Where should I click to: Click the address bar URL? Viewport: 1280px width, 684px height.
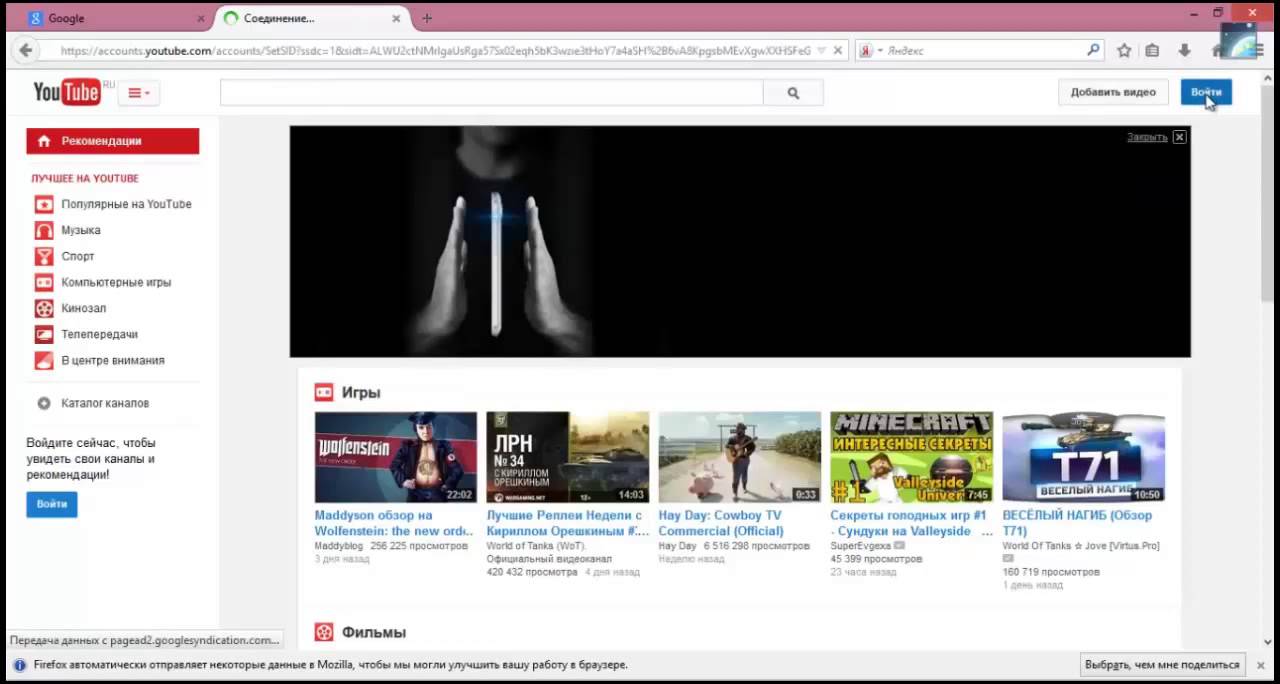(x=435, y=50)
